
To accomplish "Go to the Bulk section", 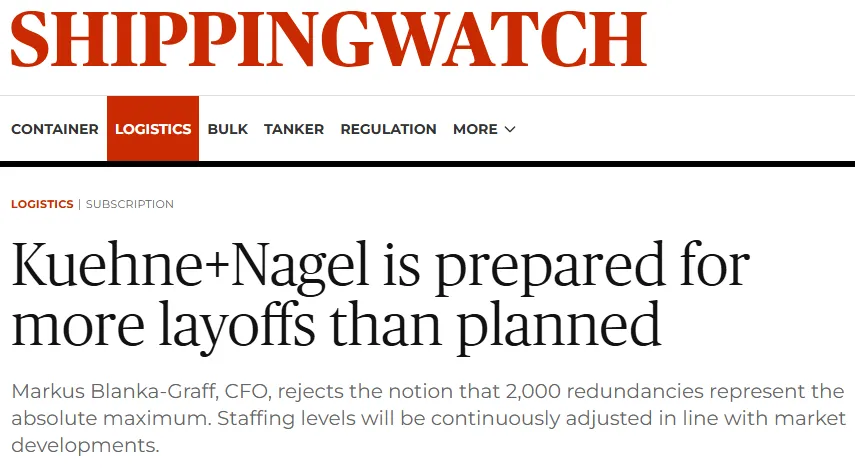I will (x=228, y=129).
